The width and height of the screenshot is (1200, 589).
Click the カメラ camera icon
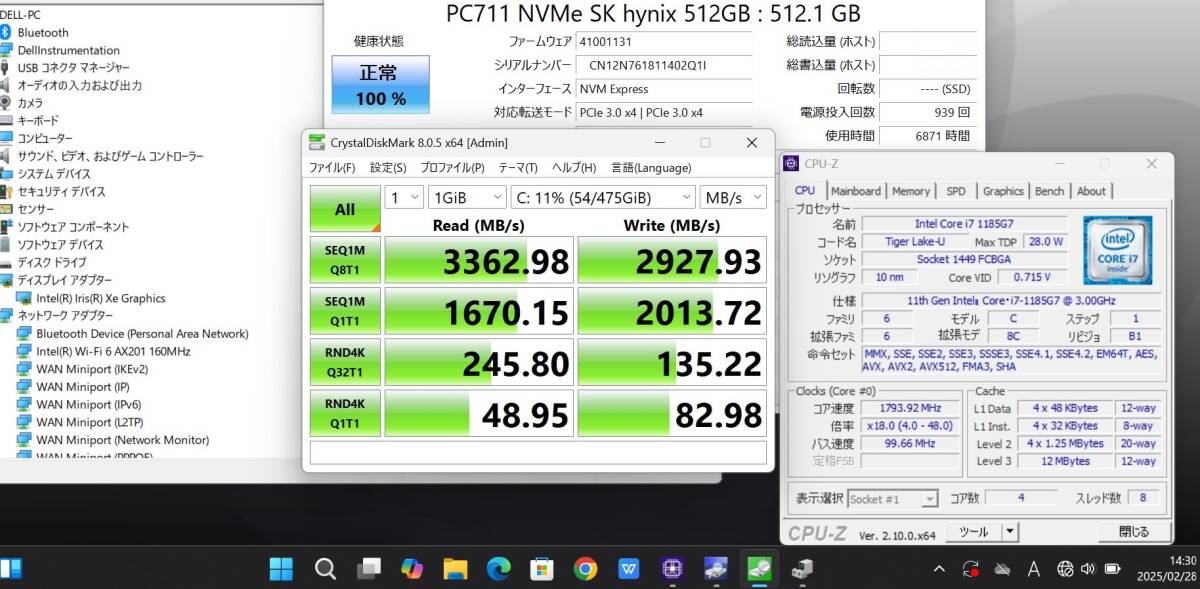pos(6,103)
